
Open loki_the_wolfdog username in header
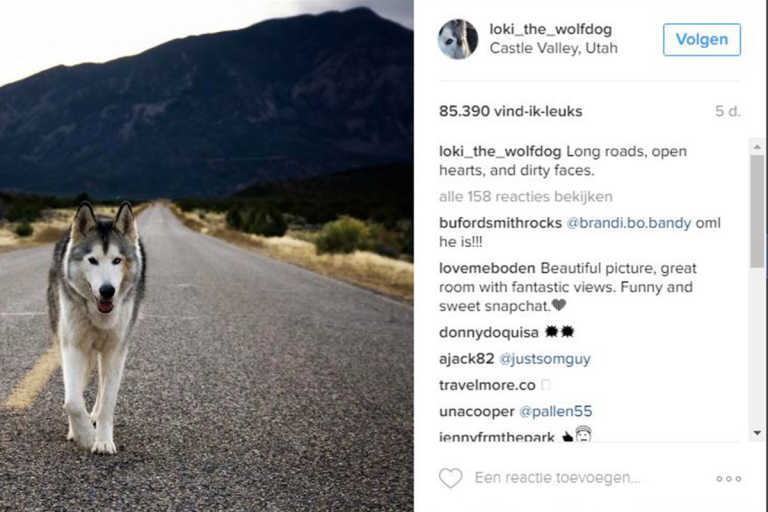click(551, 29)
